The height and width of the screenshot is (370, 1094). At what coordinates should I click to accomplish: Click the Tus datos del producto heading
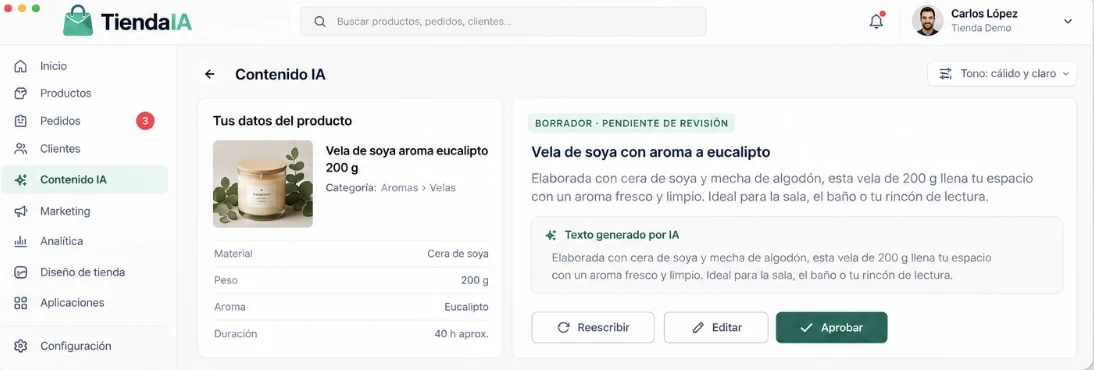click(x=282, y=121)
